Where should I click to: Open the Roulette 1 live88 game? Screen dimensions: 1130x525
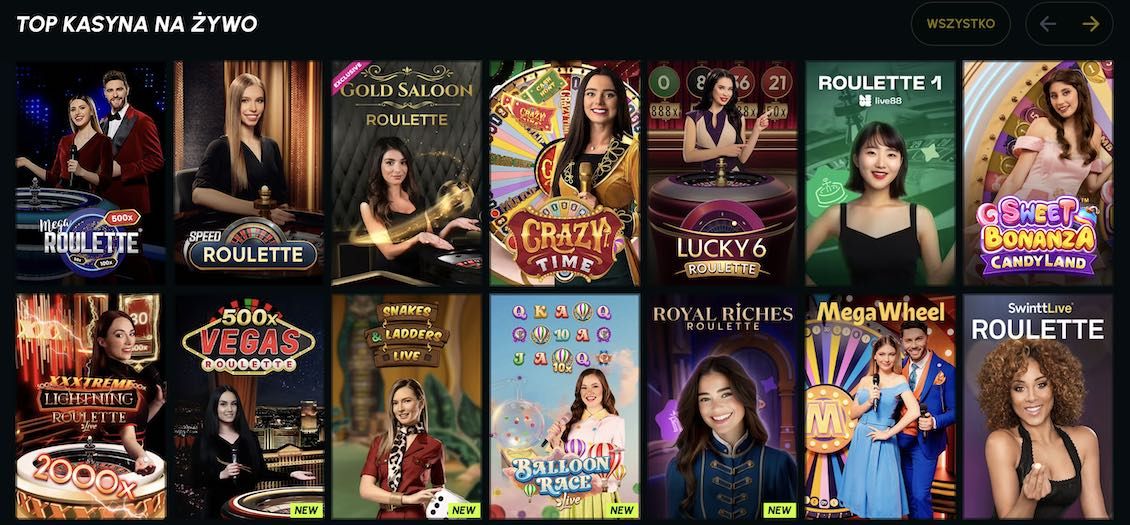pos(880,173)
